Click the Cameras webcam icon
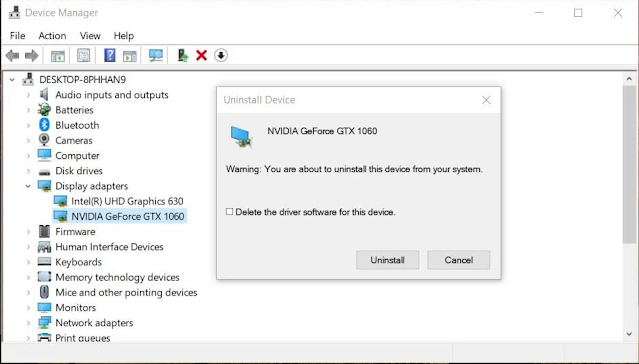This screenshot has width=639, height=364. [x=44, y=140]
